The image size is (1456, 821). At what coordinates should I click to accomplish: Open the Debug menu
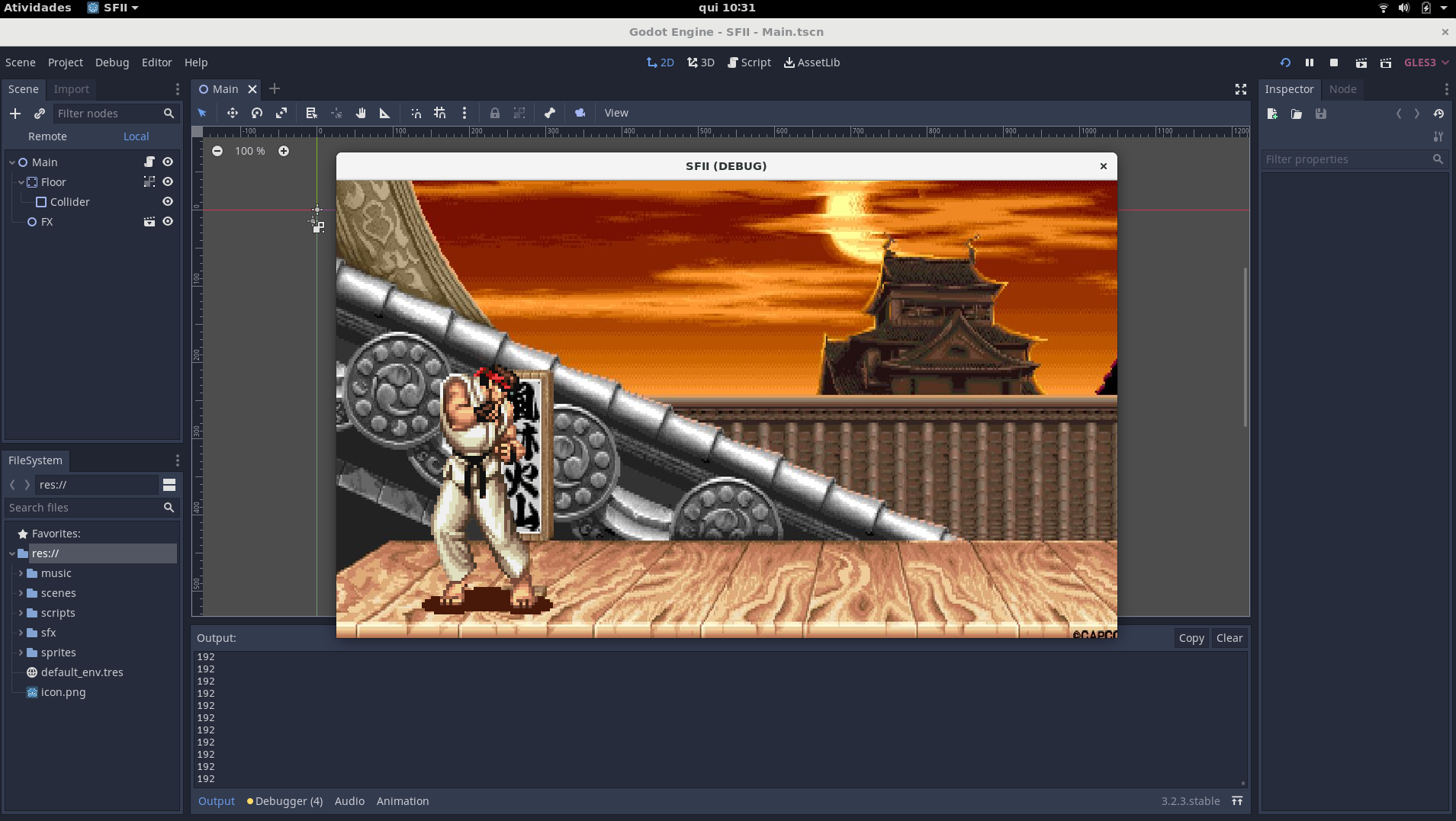[112, 63]
